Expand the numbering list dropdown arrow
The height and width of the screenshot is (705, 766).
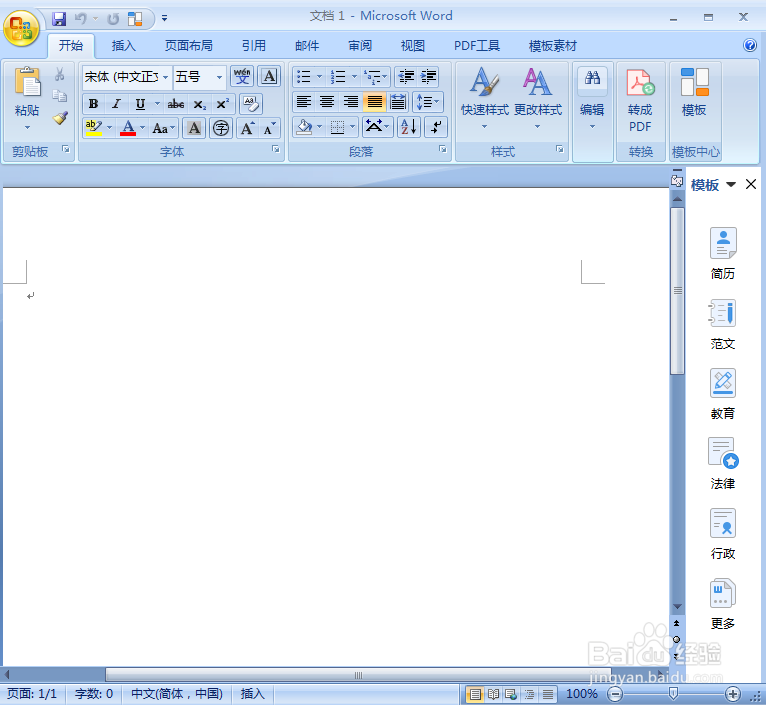(354, 77)
